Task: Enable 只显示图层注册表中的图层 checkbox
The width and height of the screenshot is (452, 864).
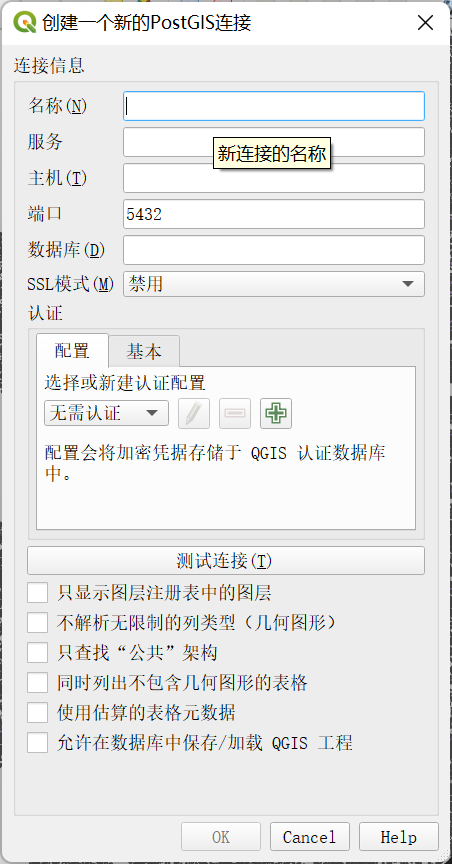Action: (x=37, y=593)
